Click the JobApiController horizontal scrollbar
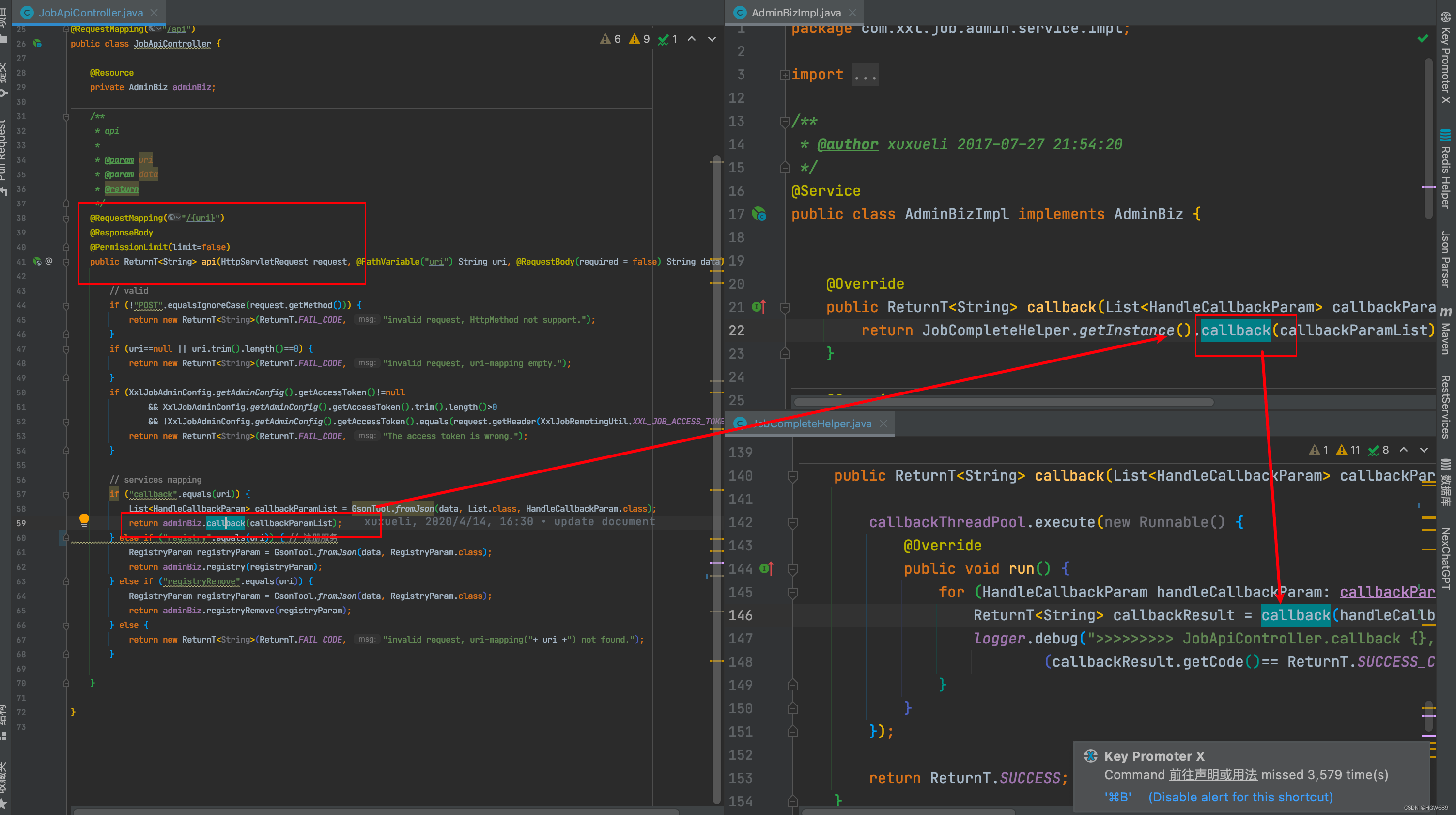Viewport: 1456px width, 815px height. (376, 812)
